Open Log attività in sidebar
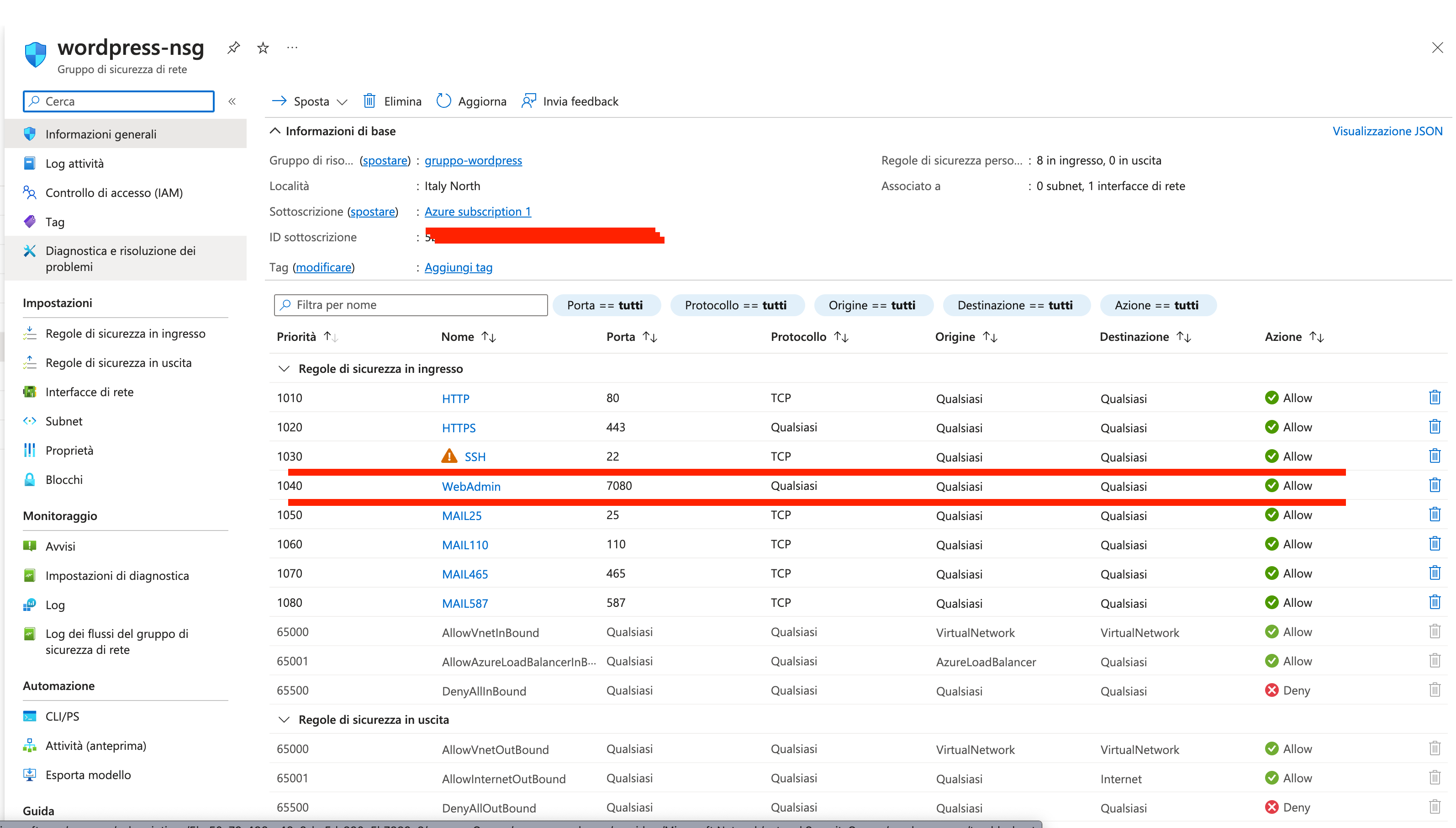This screenshot has height=828, width=1456. (x=126, y=163)
